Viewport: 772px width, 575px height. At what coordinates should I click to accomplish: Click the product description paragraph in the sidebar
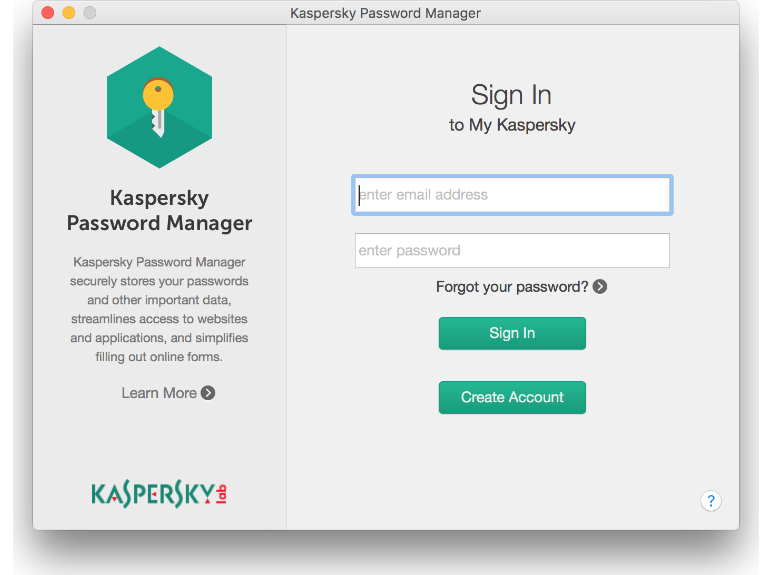159,309
